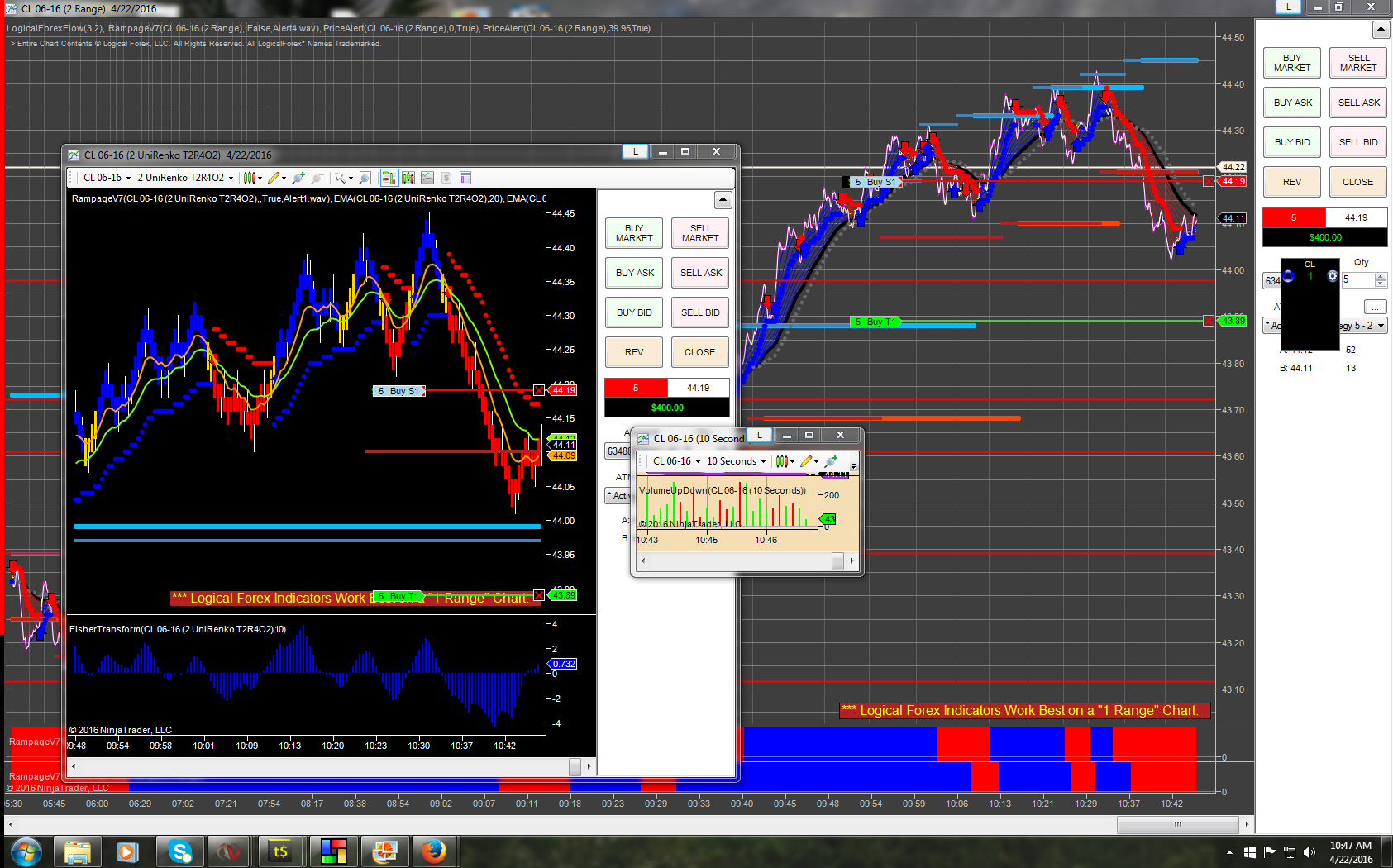The image size is (1393, 868).
Task: Open instrument dropdown CL 06-16 in 10 Seconds window
Action: (676, 461)
